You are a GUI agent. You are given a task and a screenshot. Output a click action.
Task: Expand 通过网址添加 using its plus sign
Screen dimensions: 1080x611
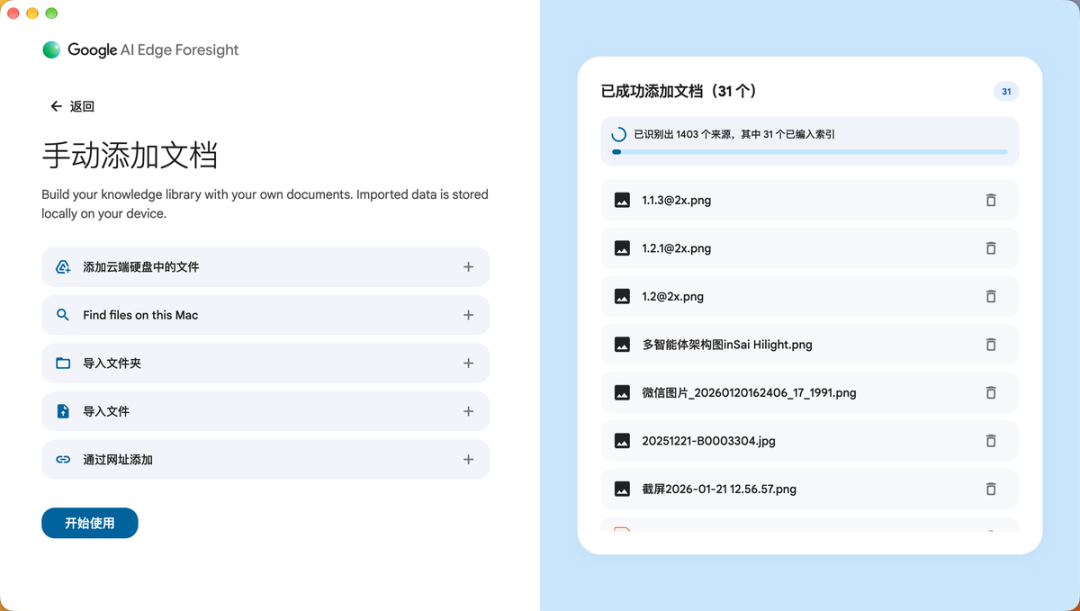coord(468,459)
